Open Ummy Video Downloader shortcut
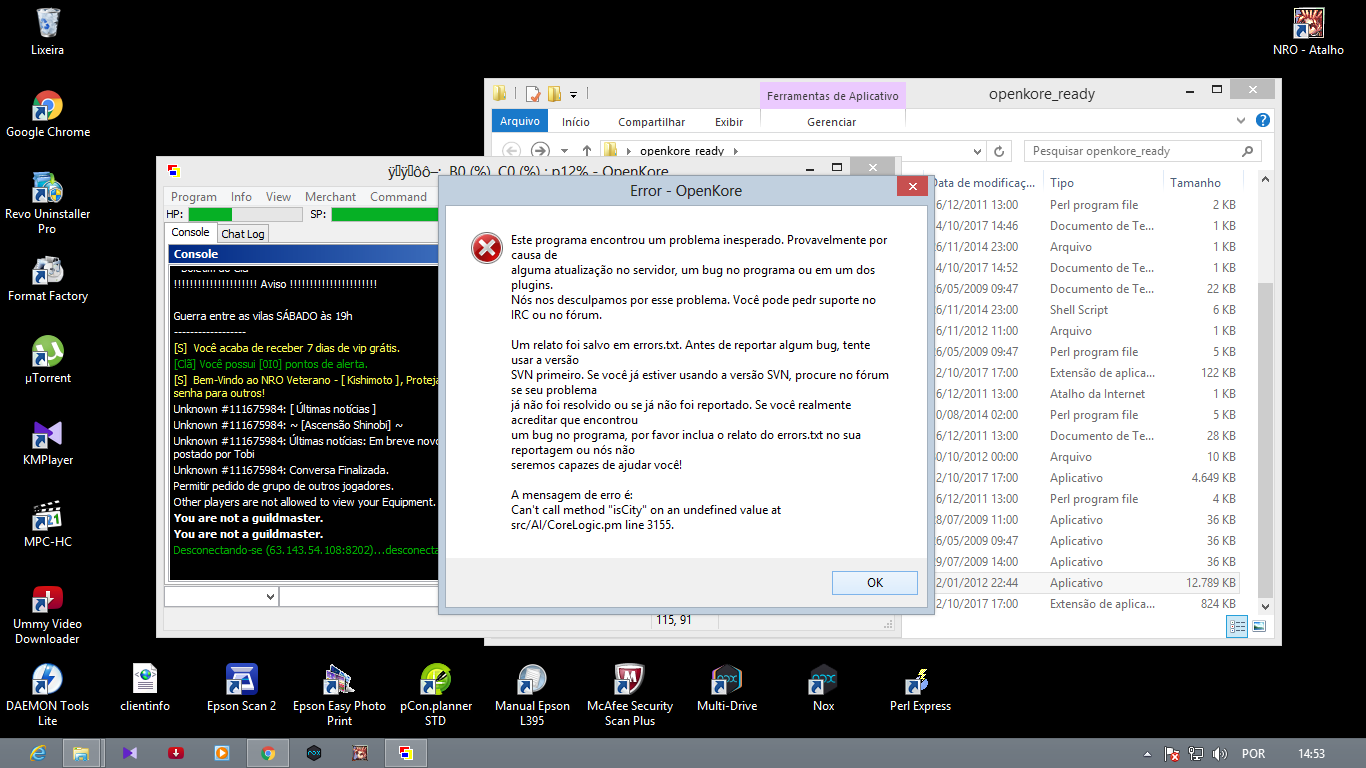Image resolution: width=1366 pixels, height=768 pixels. tap(48, 614)
